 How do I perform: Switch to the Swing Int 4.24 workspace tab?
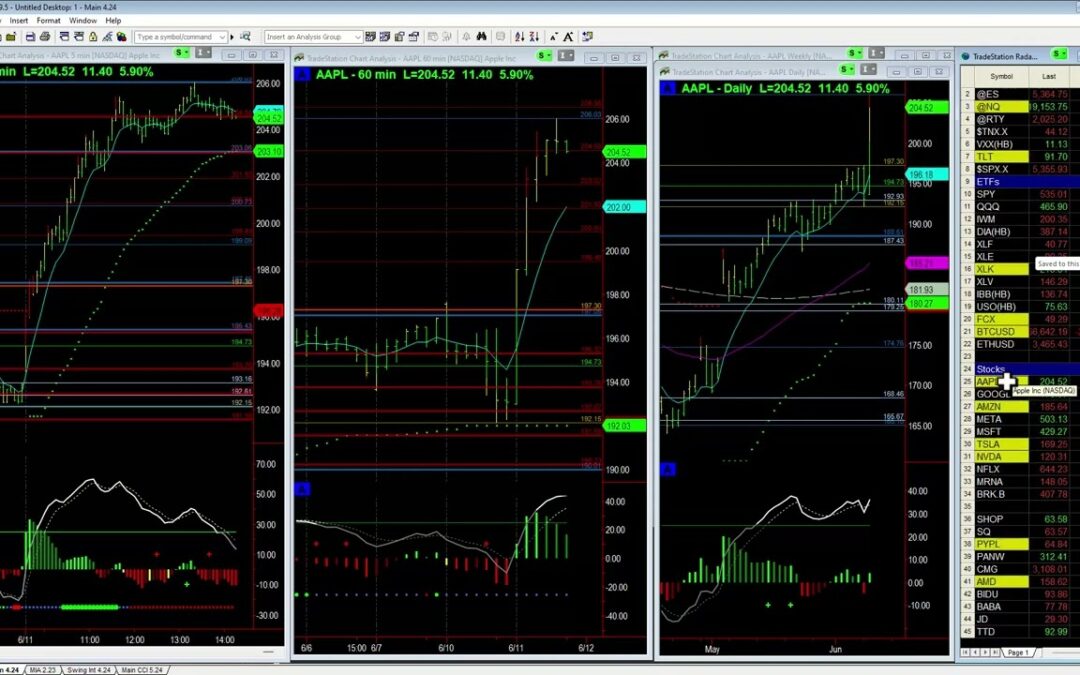pos(87,669)
